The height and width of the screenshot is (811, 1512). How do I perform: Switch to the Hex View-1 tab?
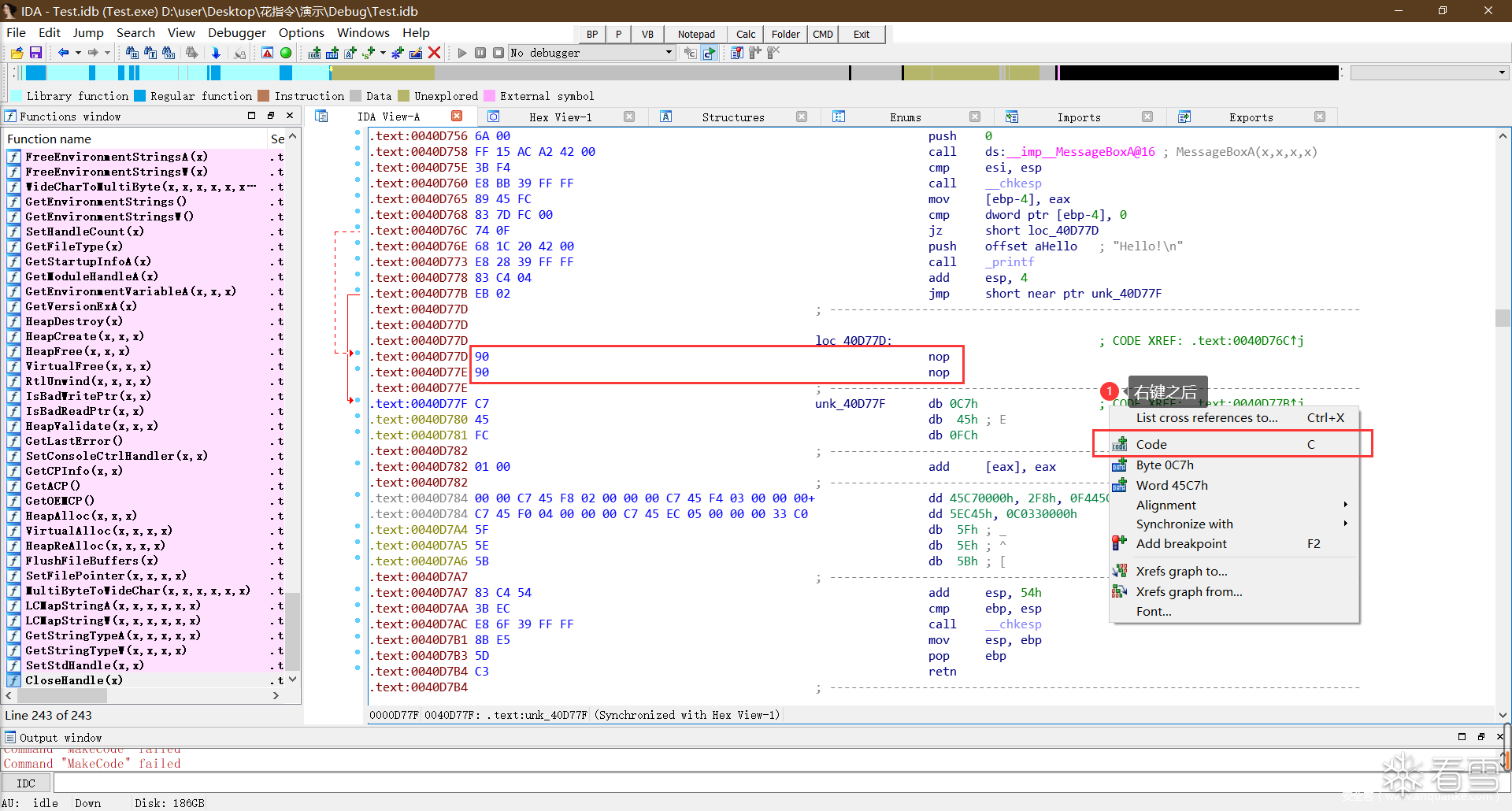pos(560,117)
